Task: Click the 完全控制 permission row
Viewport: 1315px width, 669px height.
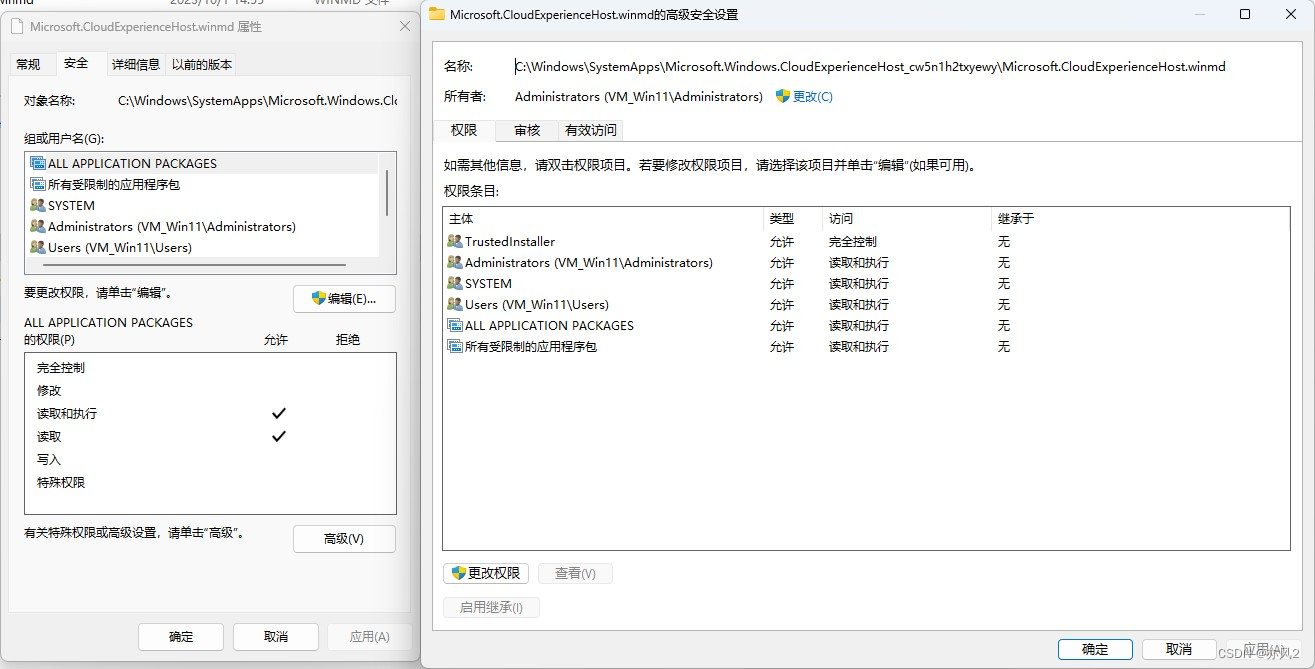Action: [x=210, y=367]
